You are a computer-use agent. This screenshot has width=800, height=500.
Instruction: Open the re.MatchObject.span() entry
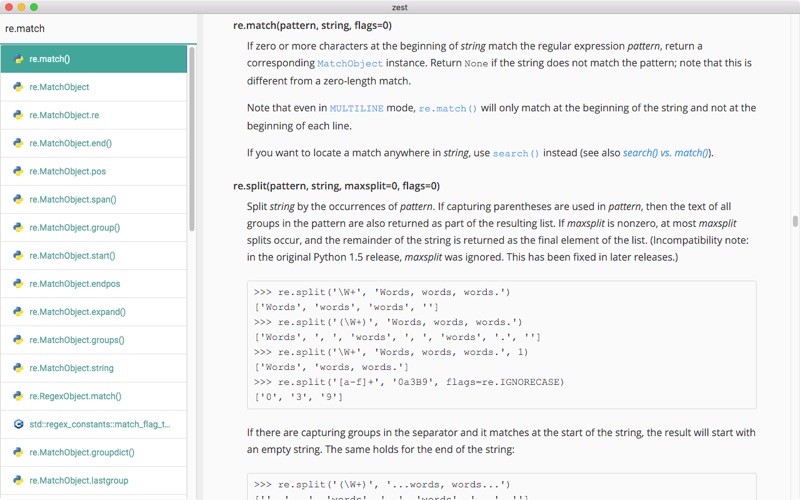pyautogui.click(x=94, y=199)
